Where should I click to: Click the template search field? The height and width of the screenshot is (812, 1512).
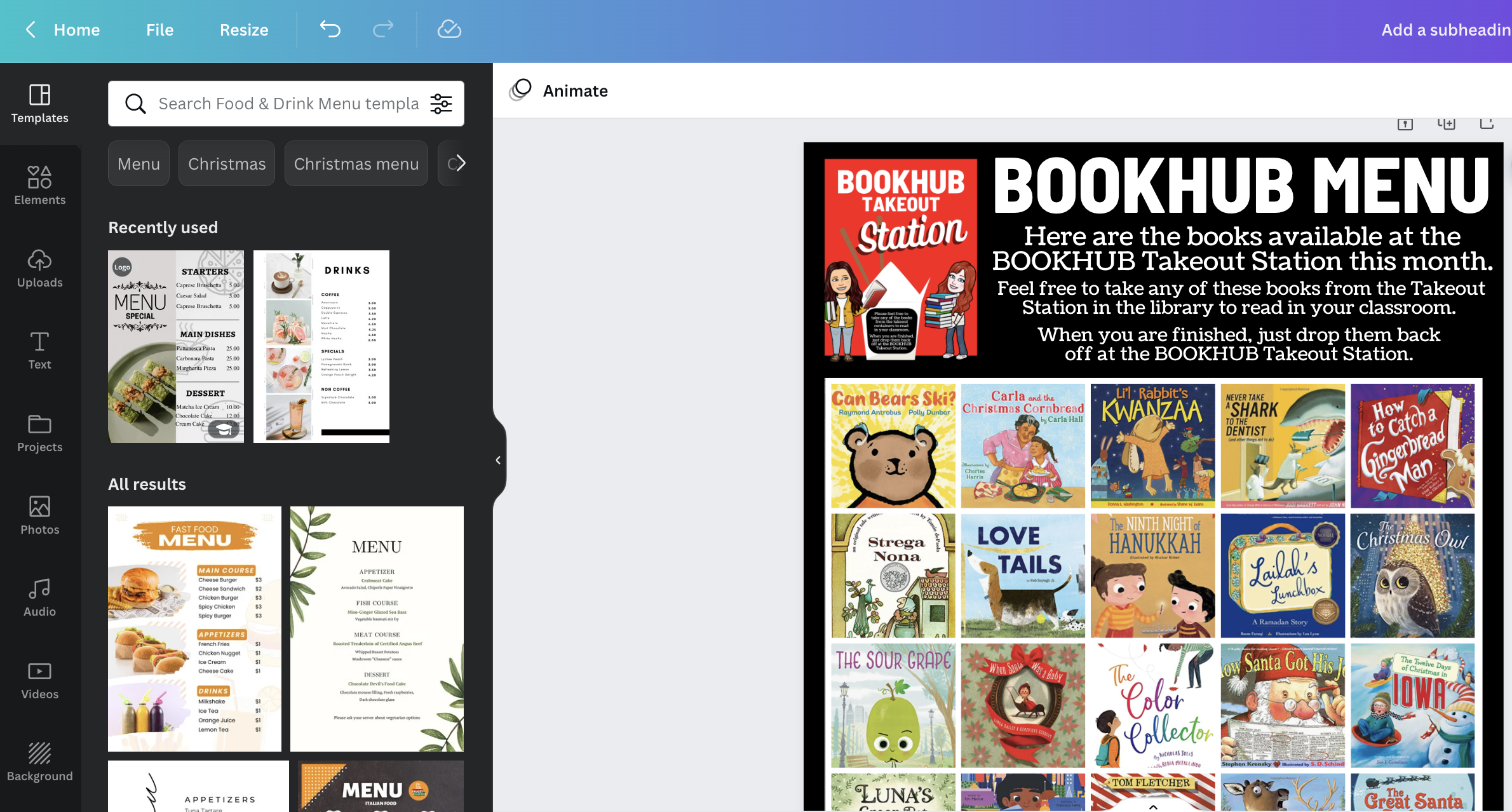pyautogui.click(x=288, y=104)
